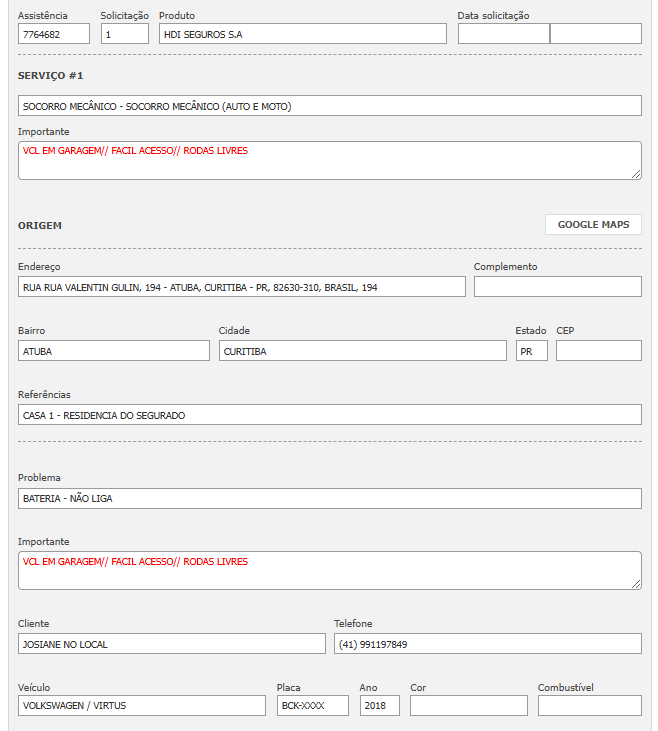This screenshot has height=731, width=658.
Task: Click the Veículo field with VOLKSWAGEN / VIRTUS
Action: [141, 706]
